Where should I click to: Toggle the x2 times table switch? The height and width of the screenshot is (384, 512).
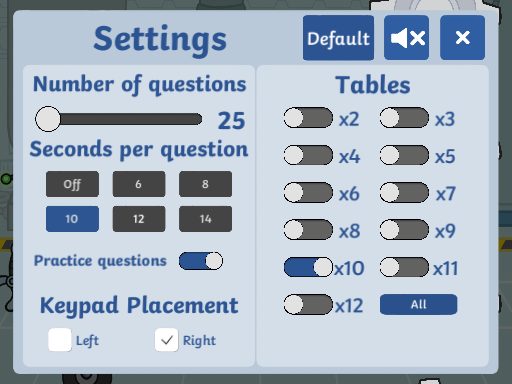coord(308,118)
